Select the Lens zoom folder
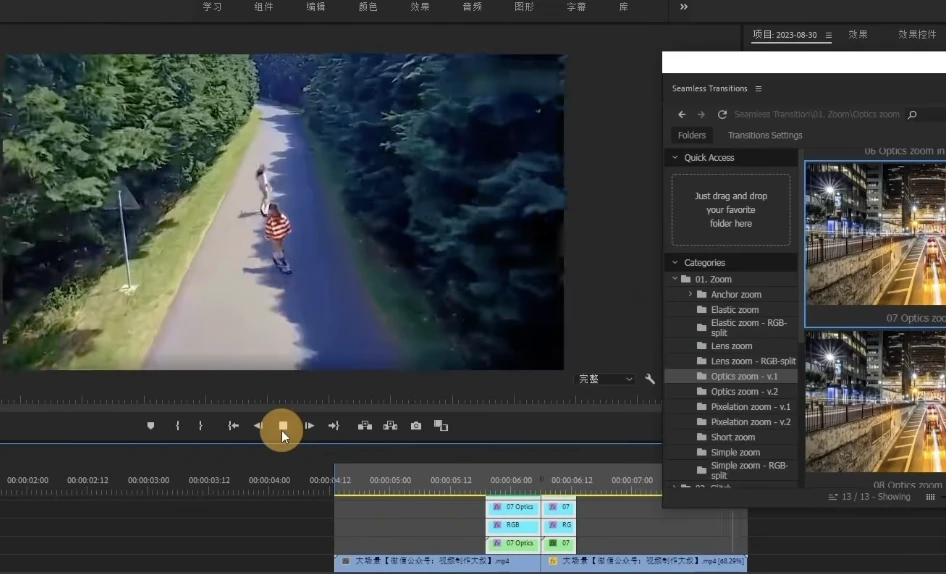The height and width of the screenshot is (574, 946). click(x=731, y=346)
